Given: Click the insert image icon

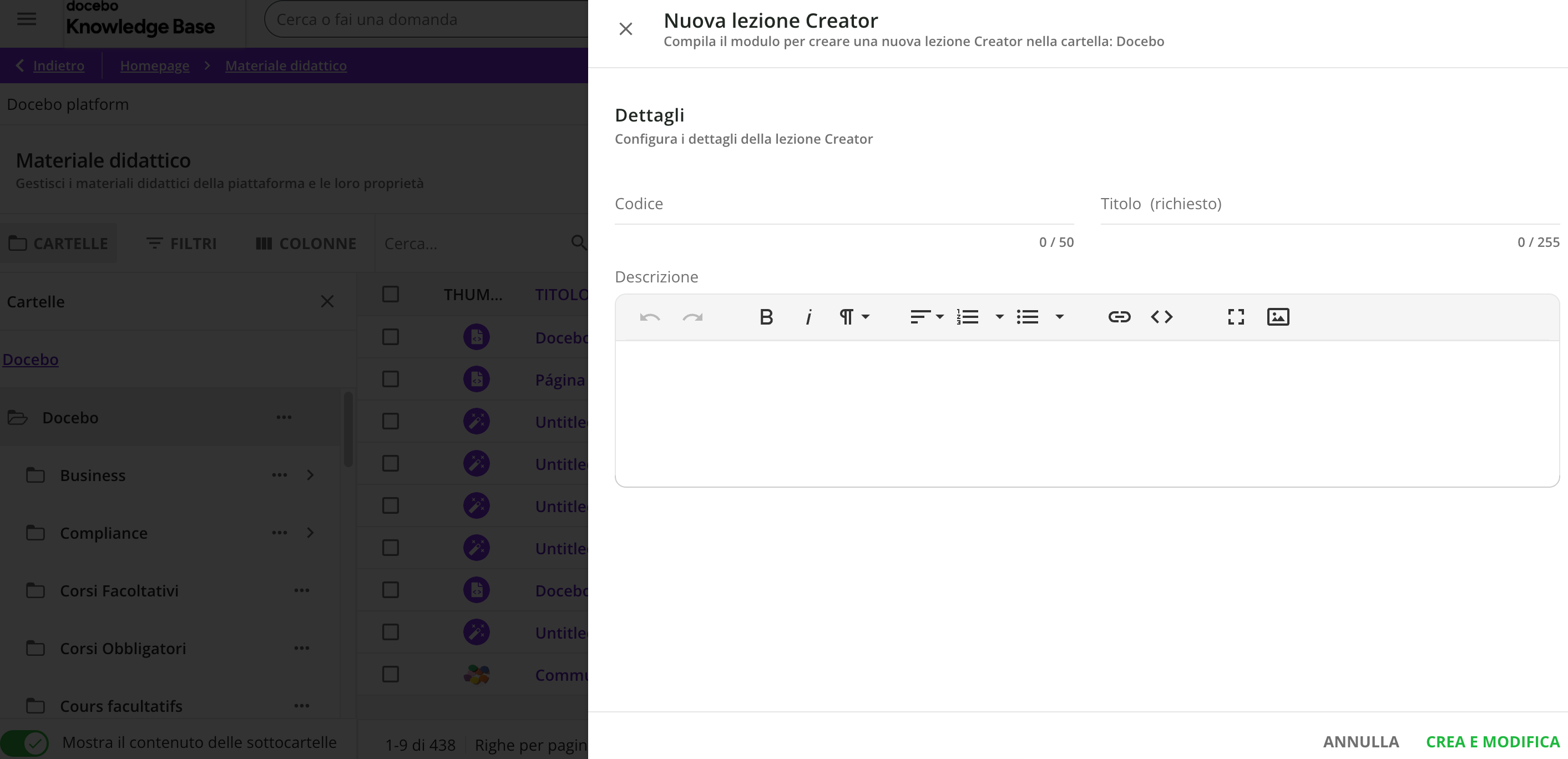Looking at the screenshot, I should click(x=1278, y=317).
